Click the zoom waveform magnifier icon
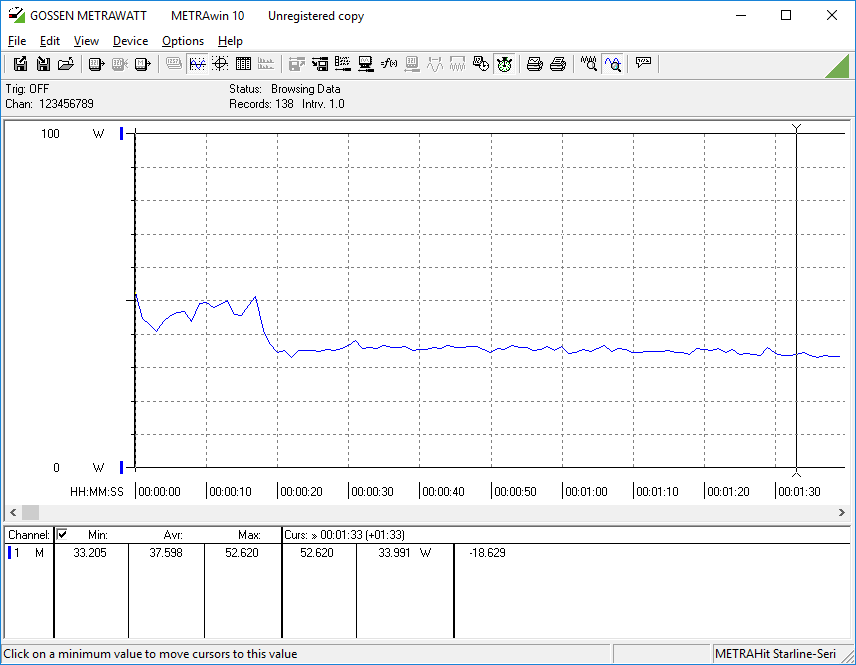856x665 pixels. [x=589, y=64]
